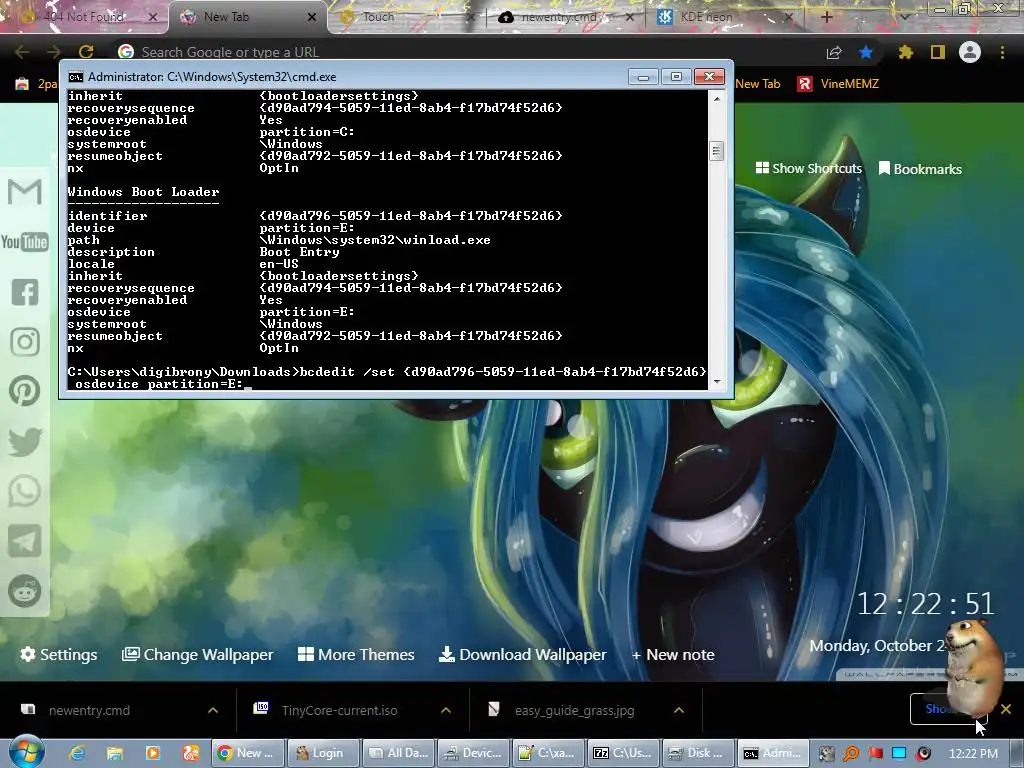The width and height of the screenshot is (1024, 768).
Task: Click the cmd window title icon
Action: pyautogui.click(x=75, y=77)
